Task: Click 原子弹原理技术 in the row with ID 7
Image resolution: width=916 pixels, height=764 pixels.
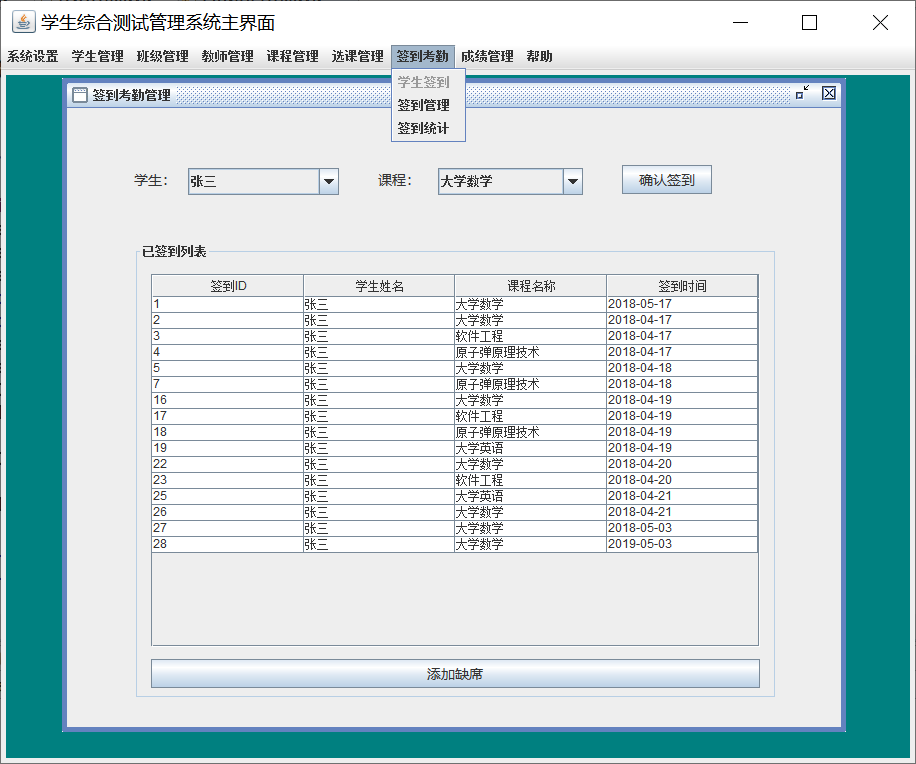Action: (x=497, y=384)
